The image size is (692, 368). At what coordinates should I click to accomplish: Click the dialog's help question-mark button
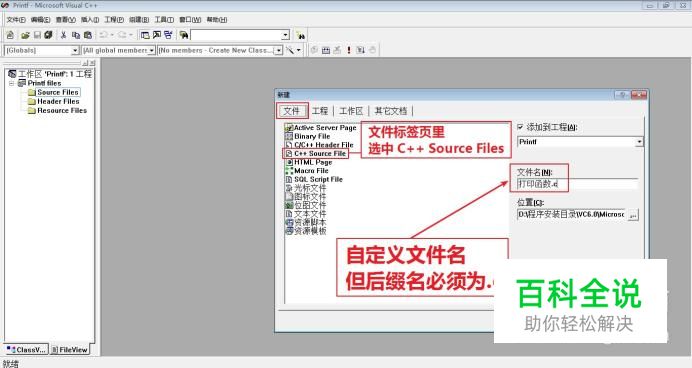[x=622, y=95]
